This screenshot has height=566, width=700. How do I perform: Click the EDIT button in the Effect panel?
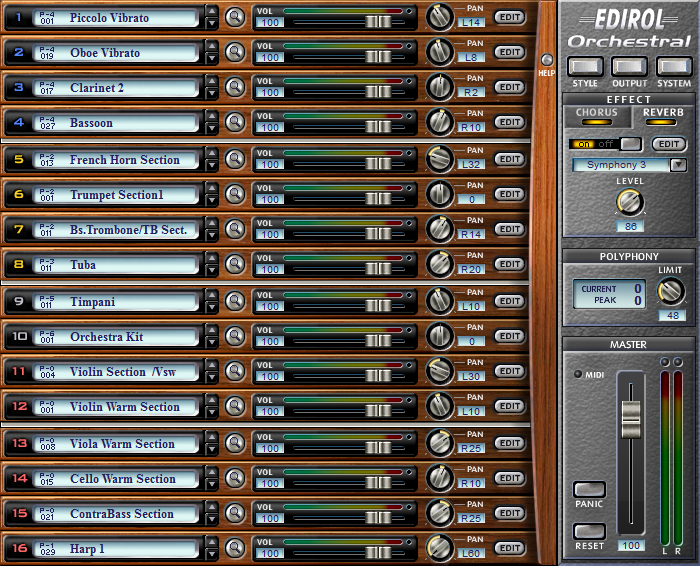pyautogui.click(x=669, y=144)
